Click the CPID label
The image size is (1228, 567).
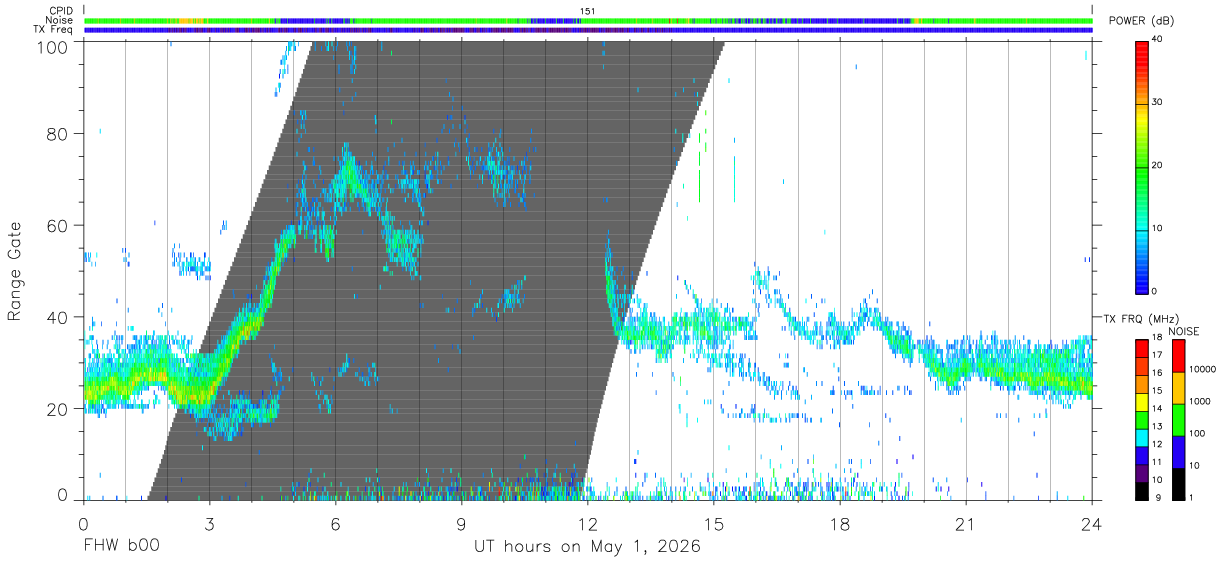coord(60,11)
